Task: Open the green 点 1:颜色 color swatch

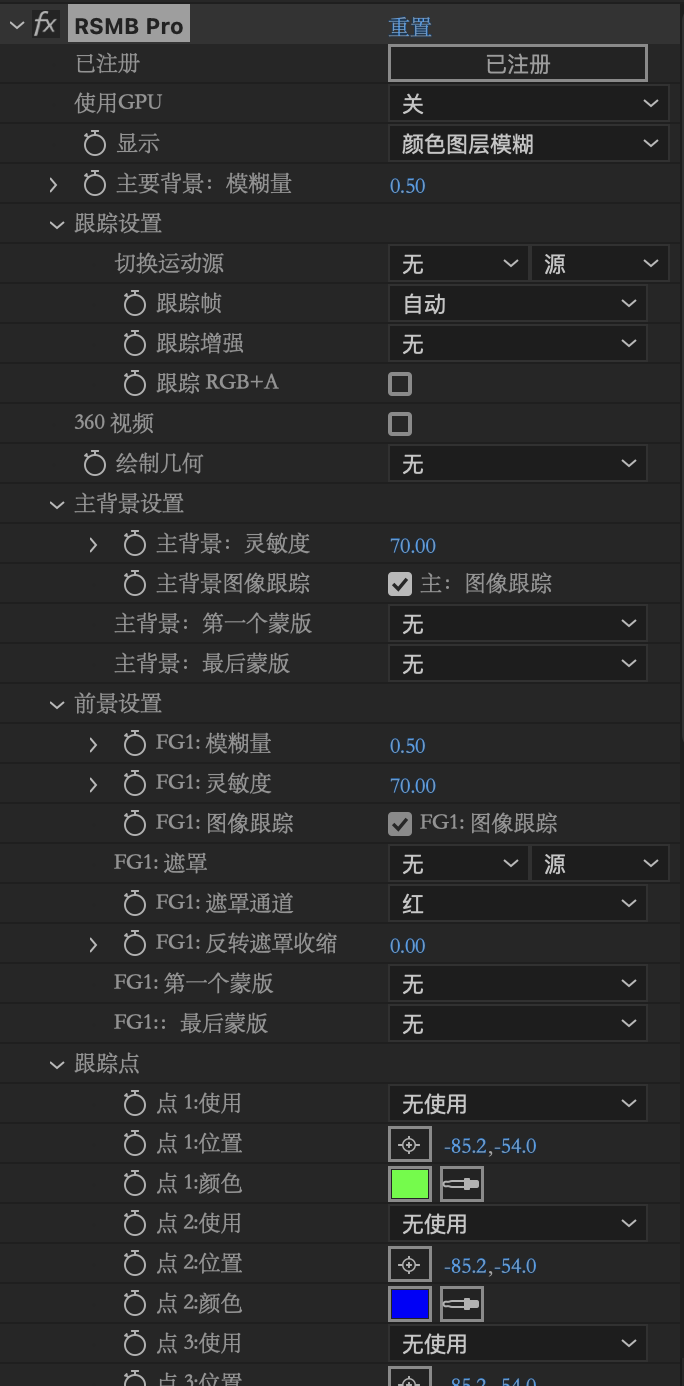Action: pos(409,1184)
